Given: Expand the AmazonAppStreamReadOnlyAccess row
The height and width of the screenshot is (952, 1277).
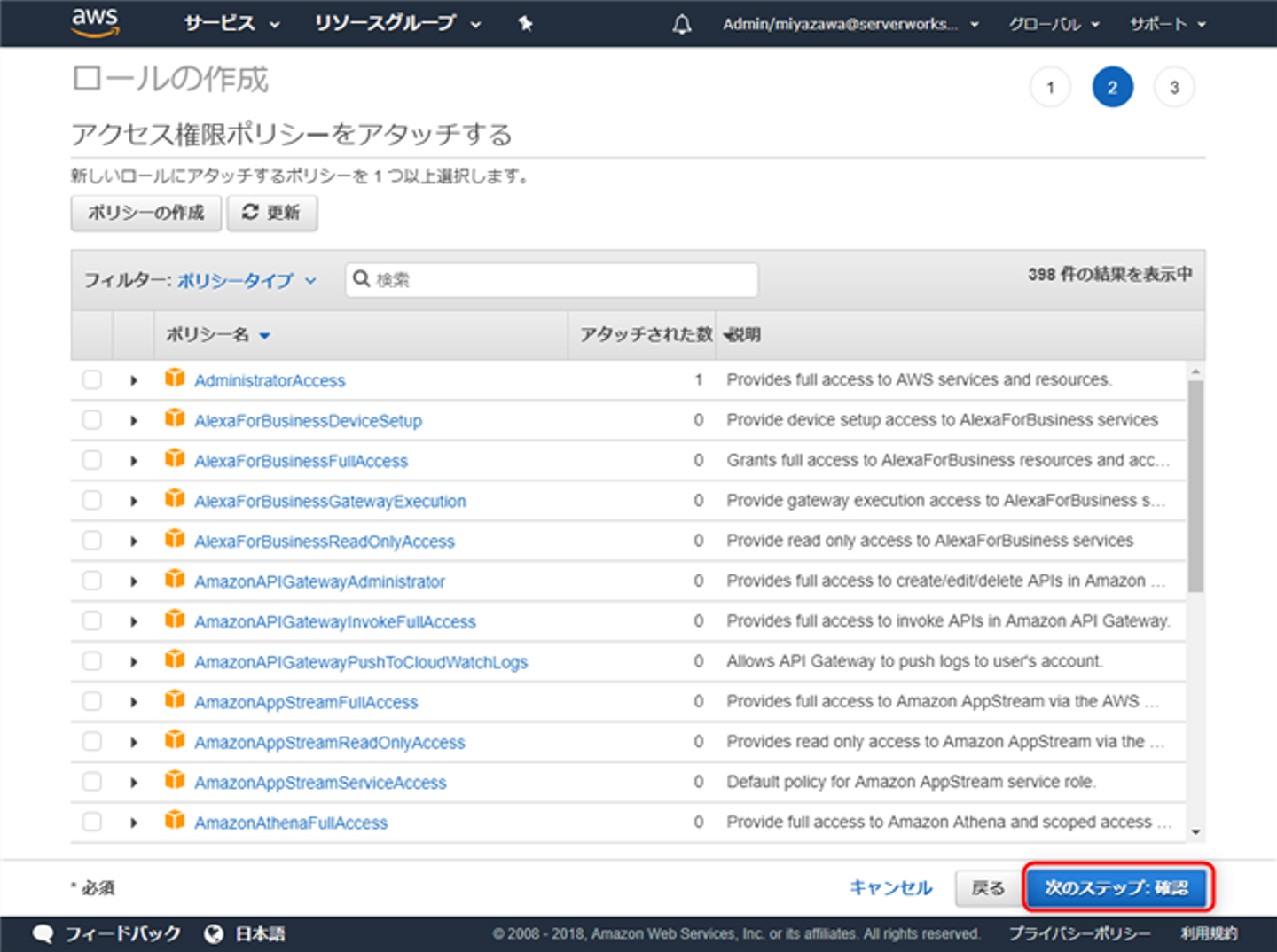Looking at the screenshot, I should [134, 742].
